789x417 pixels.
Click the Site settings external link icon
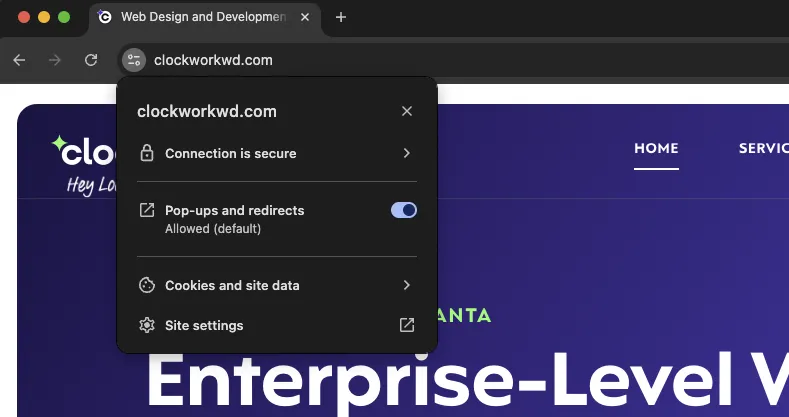[x=407, y=325]
